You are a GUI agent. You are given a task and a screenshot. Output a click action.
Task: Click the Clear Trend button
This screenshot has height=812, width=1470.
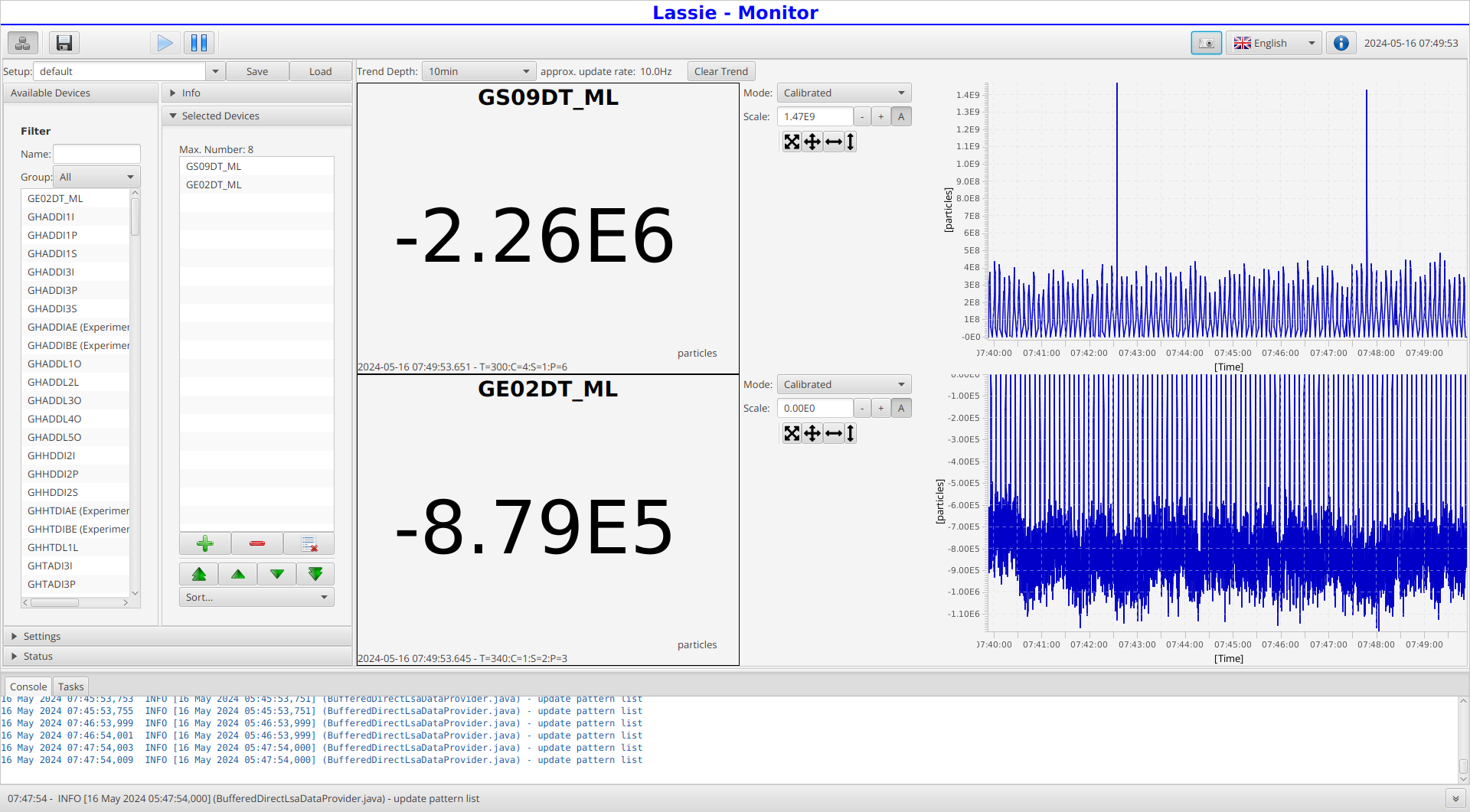pos(720,71)
